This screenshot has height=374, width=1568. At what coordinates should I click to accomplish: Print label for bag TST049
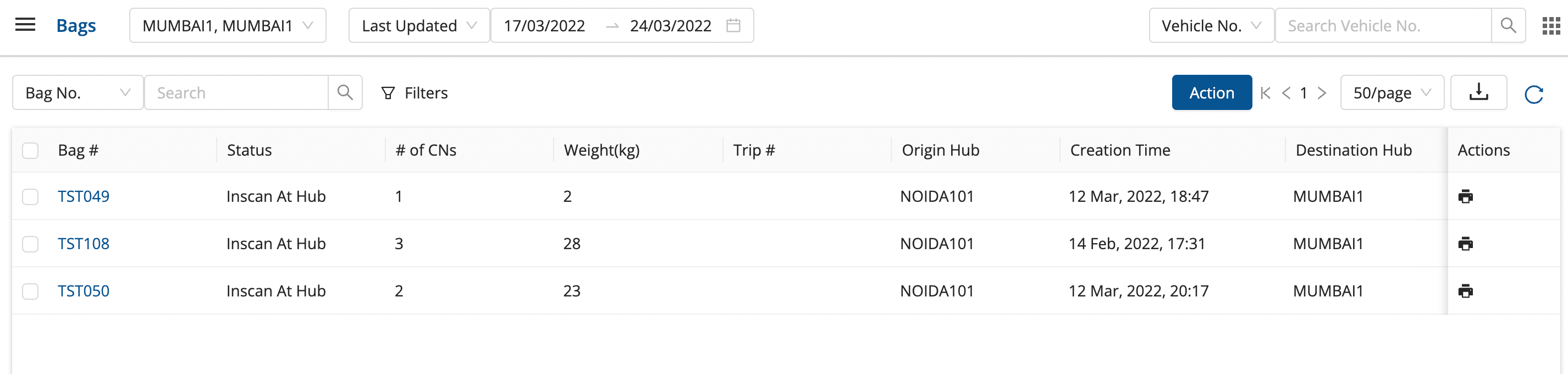coord(1465,197)
